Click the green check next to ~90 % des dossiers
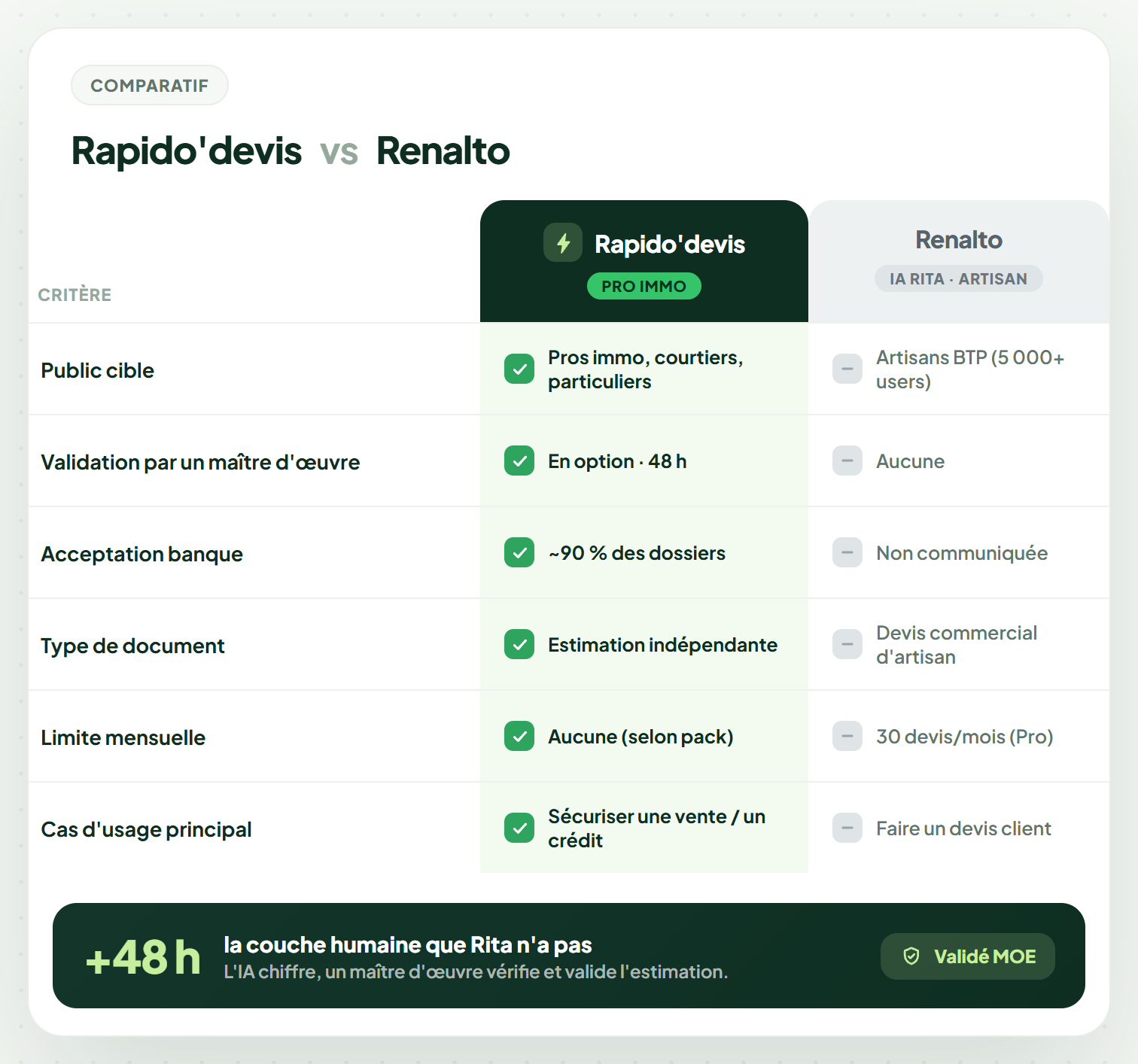Screen dimensions: 1138x1064 (x=519, y=552)
